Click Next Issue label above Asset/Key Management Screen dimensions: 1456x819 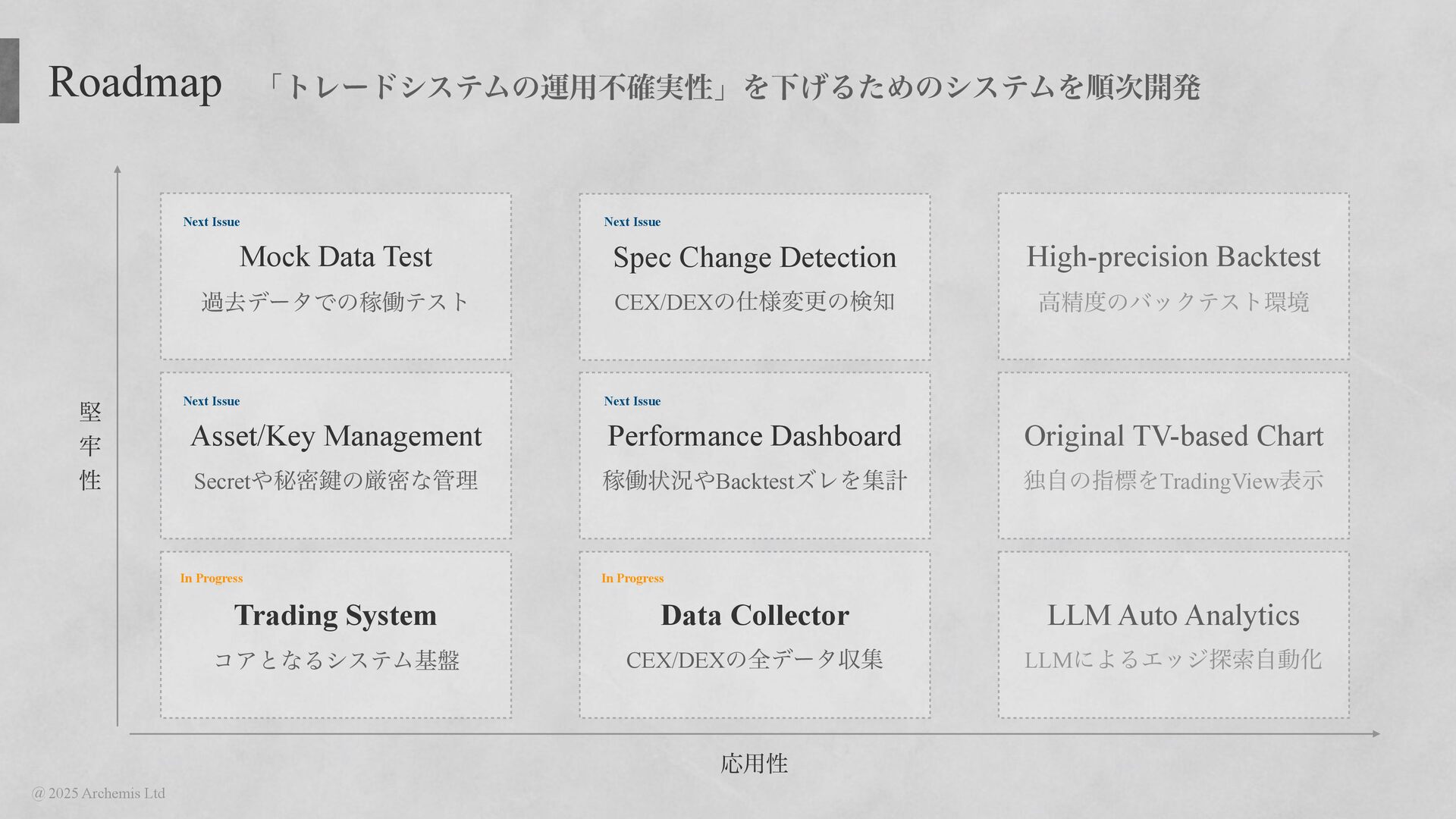pyautogui.click(x=212, y=401)
